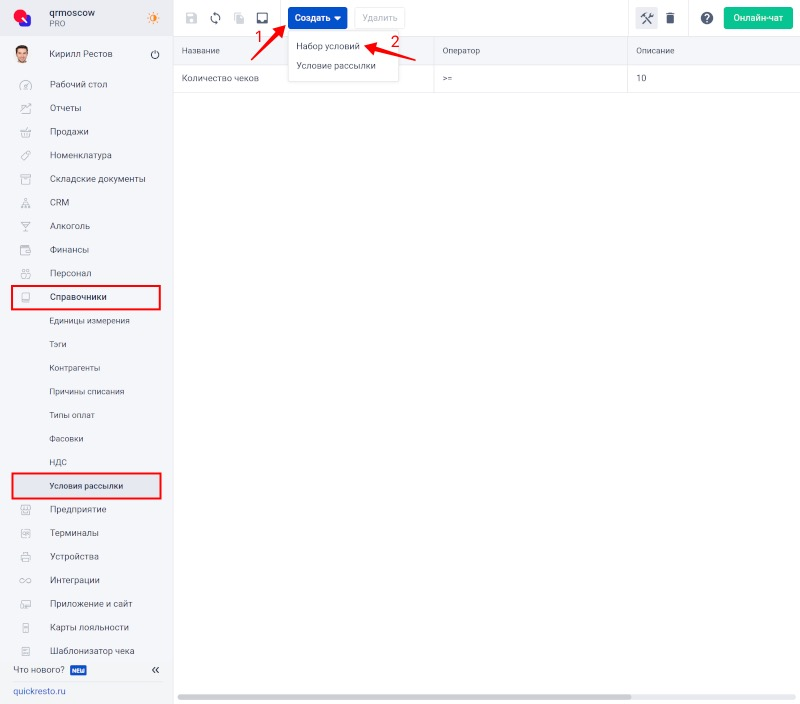The height and width of the screenshot is (704, 800).
Task: Click the Quick Resto logo icon
Action: click(22, 18)
